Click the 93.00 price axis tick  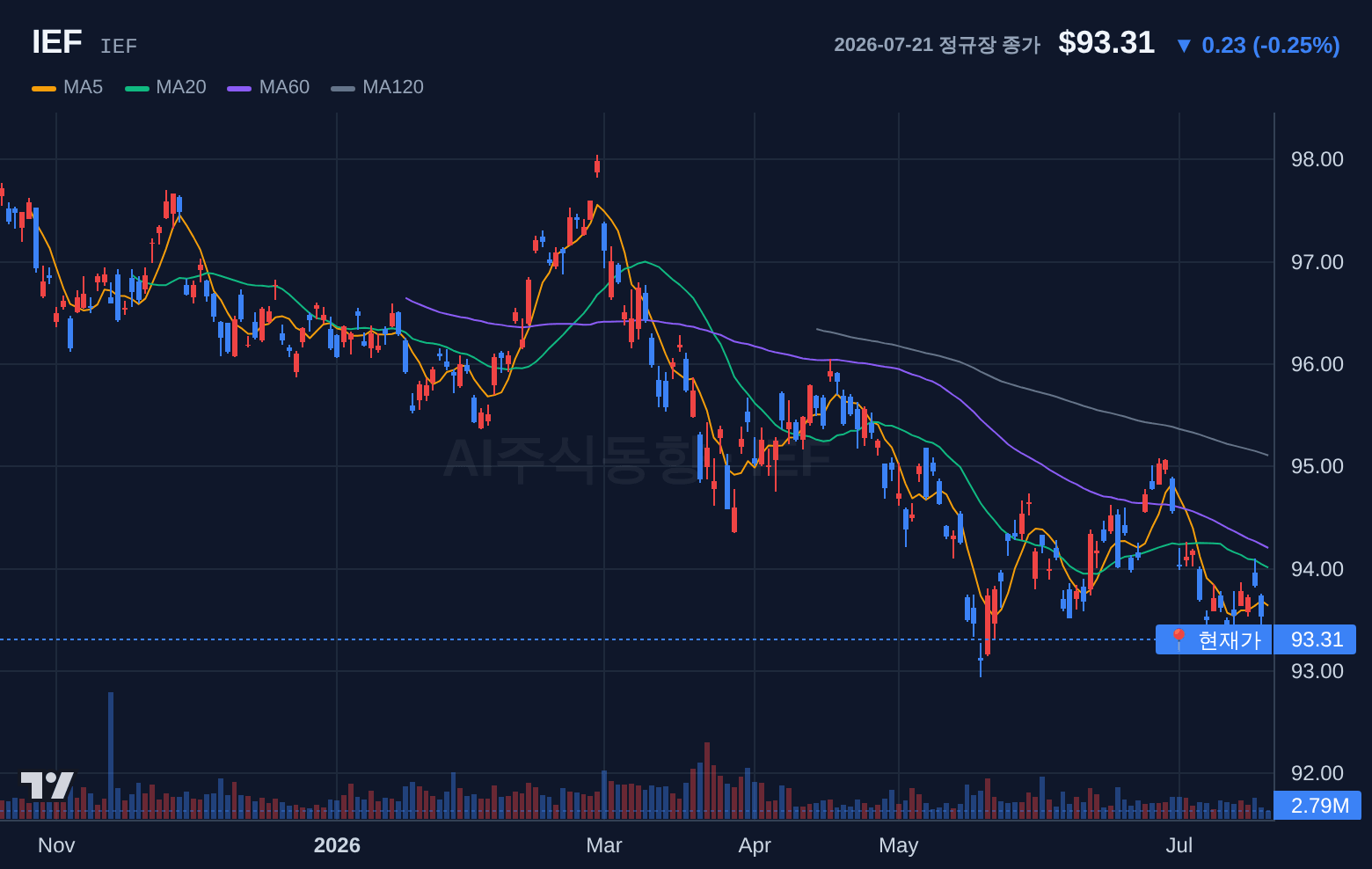1317,671
